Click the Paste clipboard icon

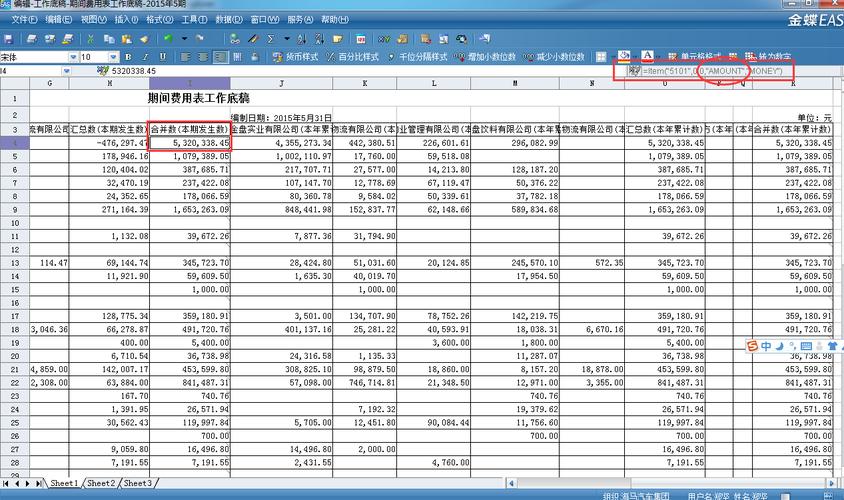point(126,39)
